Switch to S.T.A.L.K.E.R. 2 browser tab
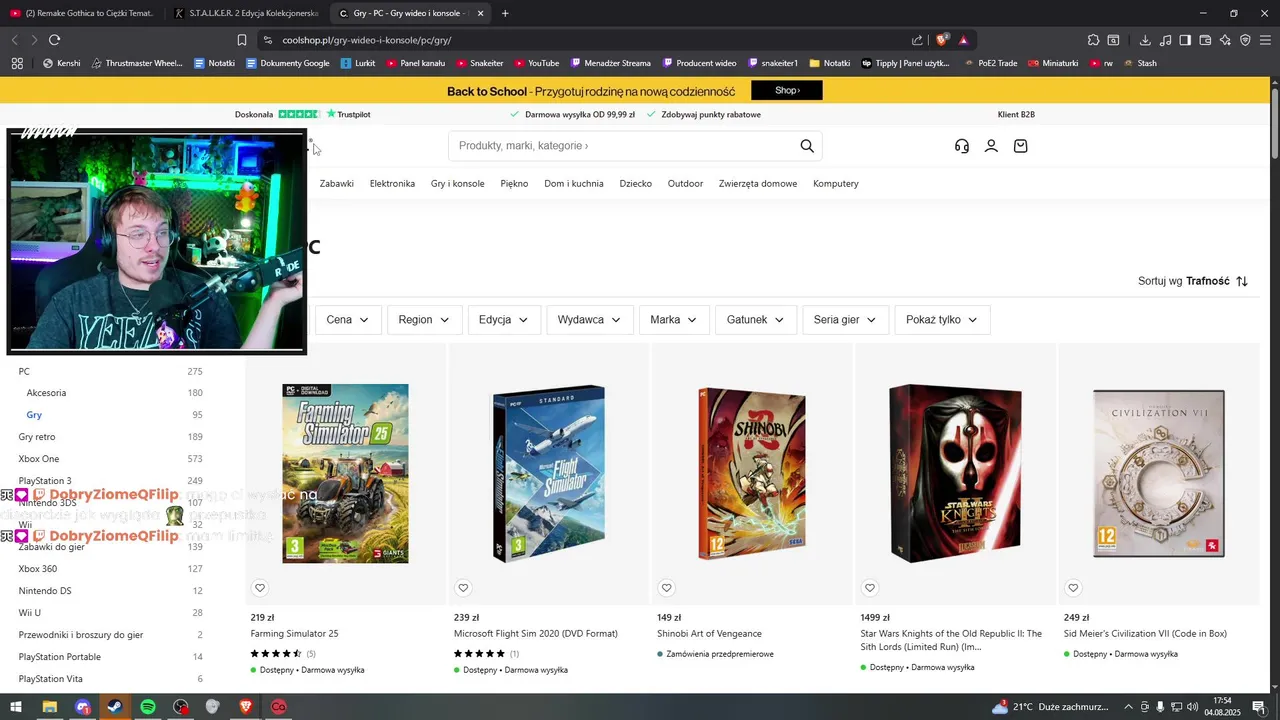This screenshot has height=720, width=1280. pyautogui.click(x=246, y=13)
